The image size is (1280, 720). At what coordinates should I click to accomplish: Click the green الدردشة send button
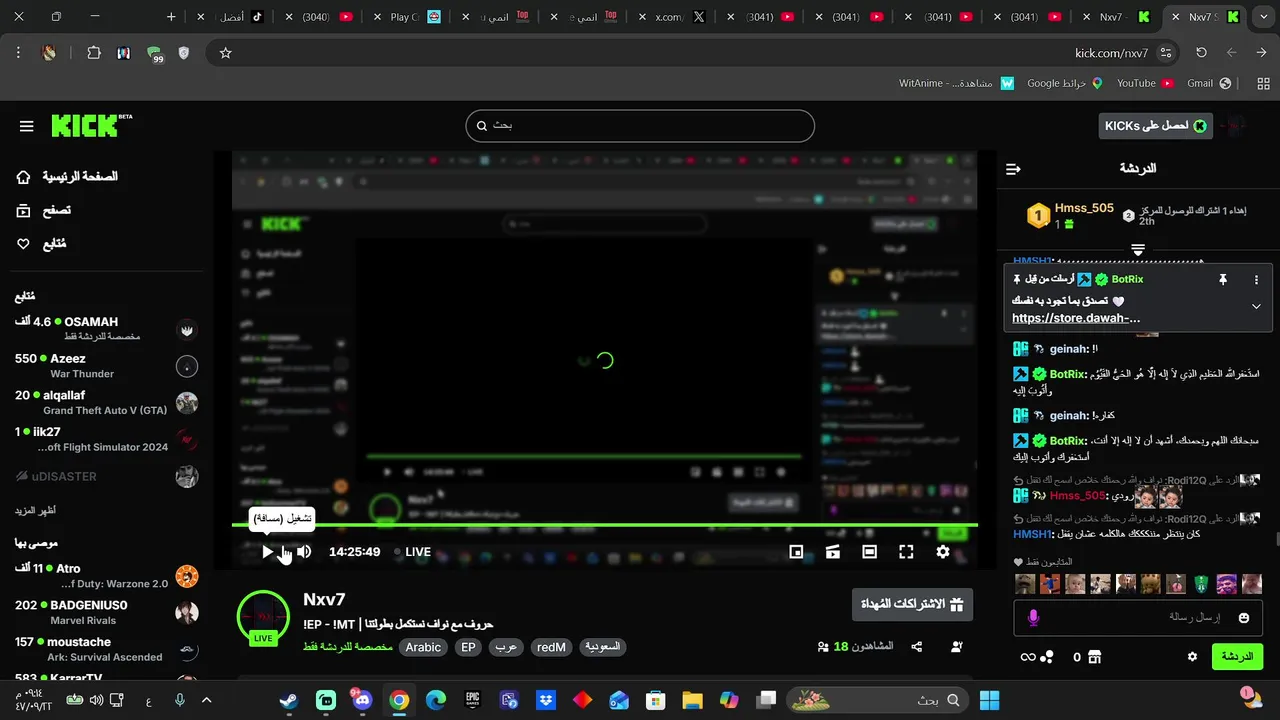(x=1237, y=657)
